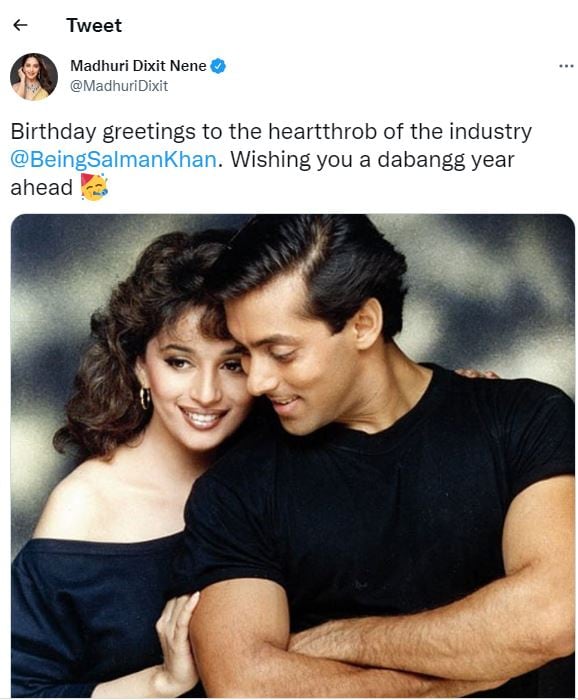Open the three-dot more options menu
Screen dimensions: 578x700
point(566,66)
